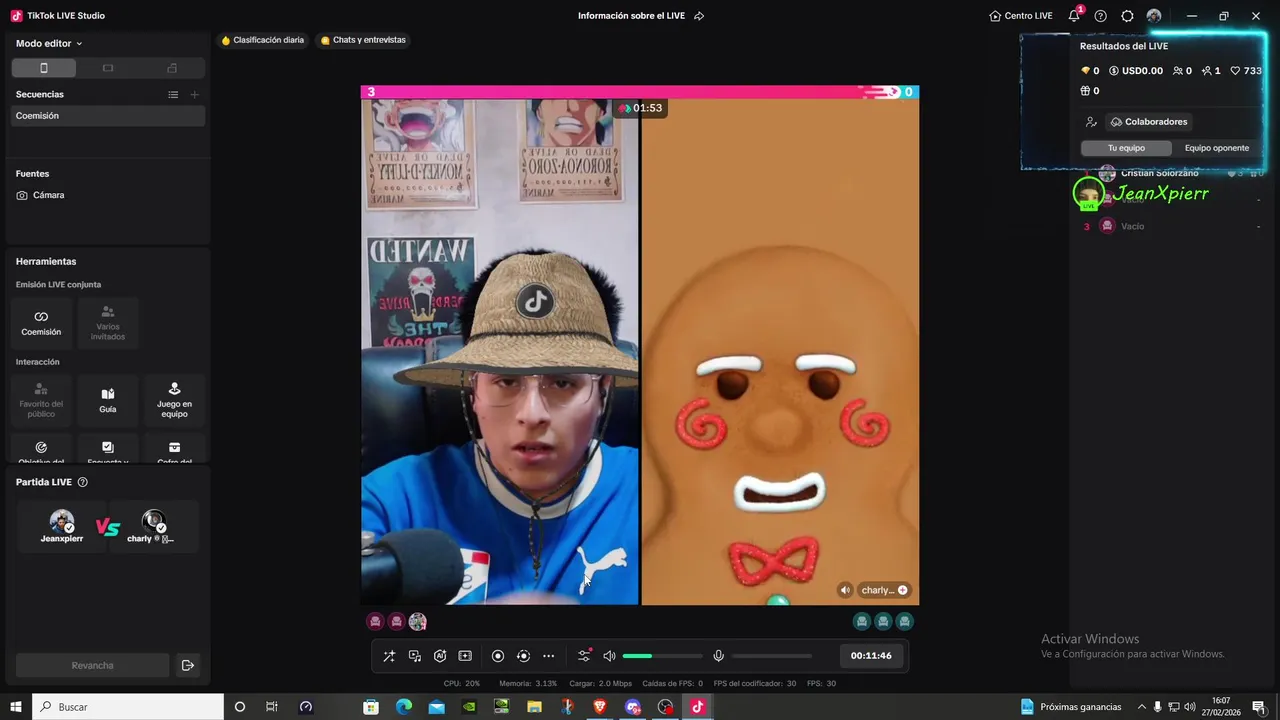Select the Jeanxpierr player card
The height and width of the screenshot is (720, 1280).
[x=62, y=526]
